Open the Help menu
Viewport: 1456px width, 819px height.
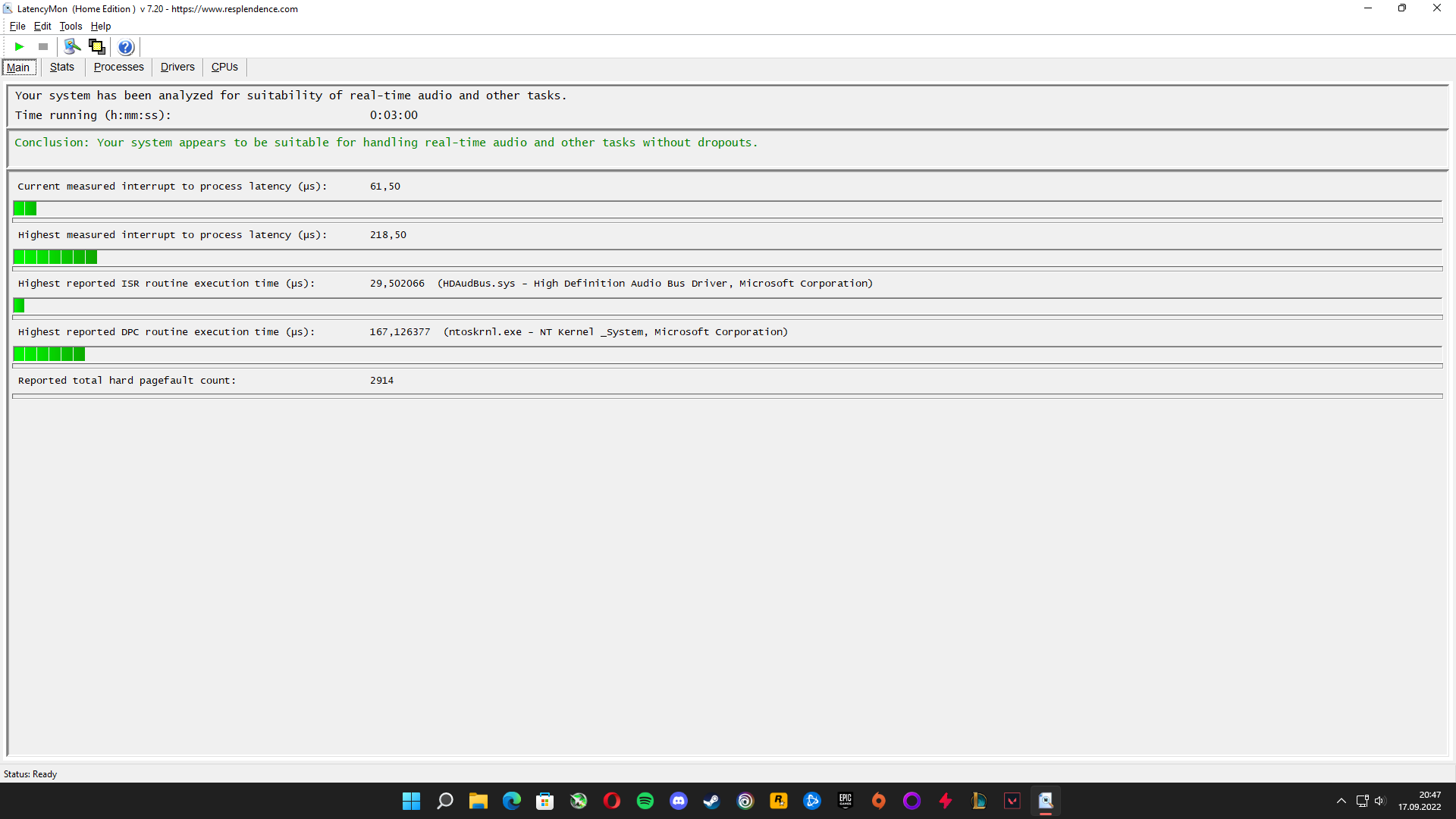101,26
